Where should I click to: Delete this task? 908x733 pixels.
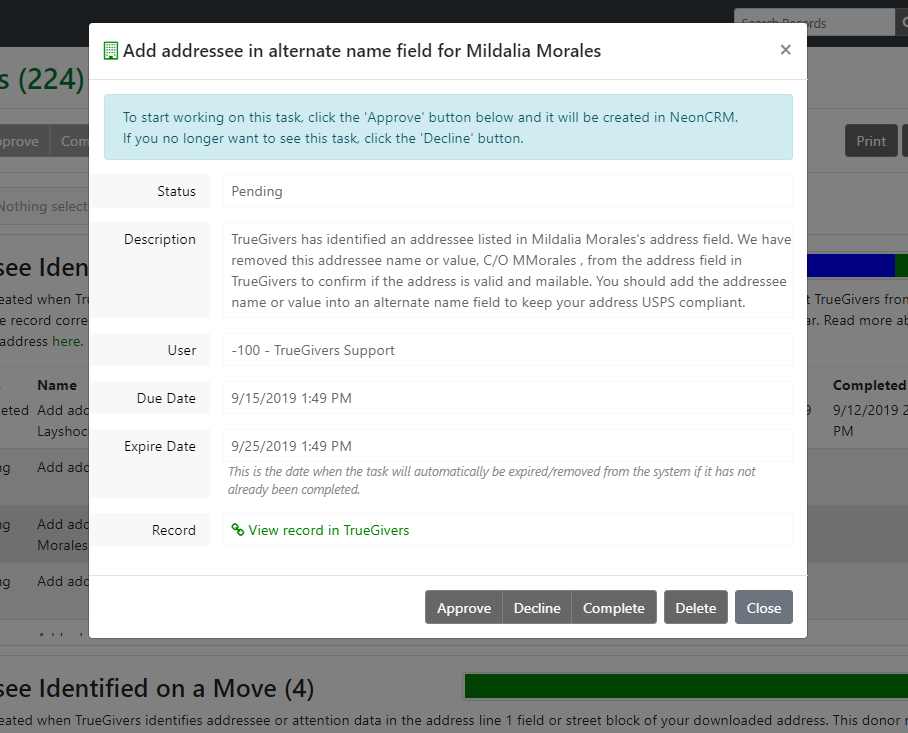[696, 608]
